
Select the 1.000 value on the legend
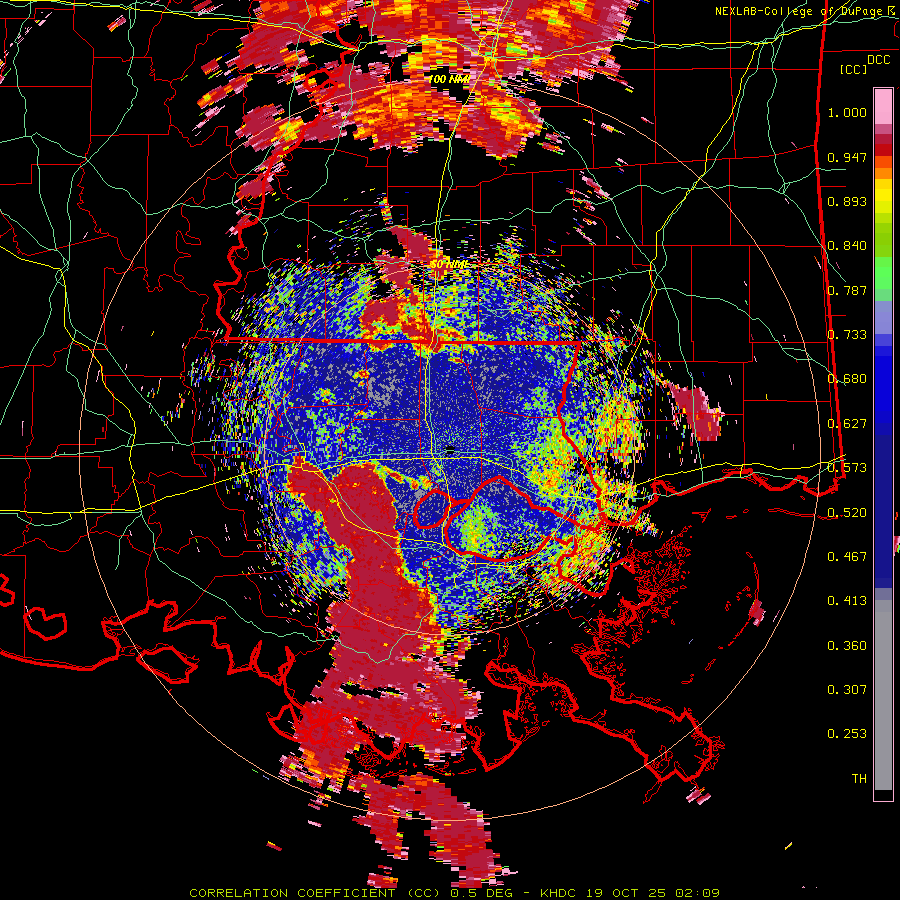(x=847, y=112)
